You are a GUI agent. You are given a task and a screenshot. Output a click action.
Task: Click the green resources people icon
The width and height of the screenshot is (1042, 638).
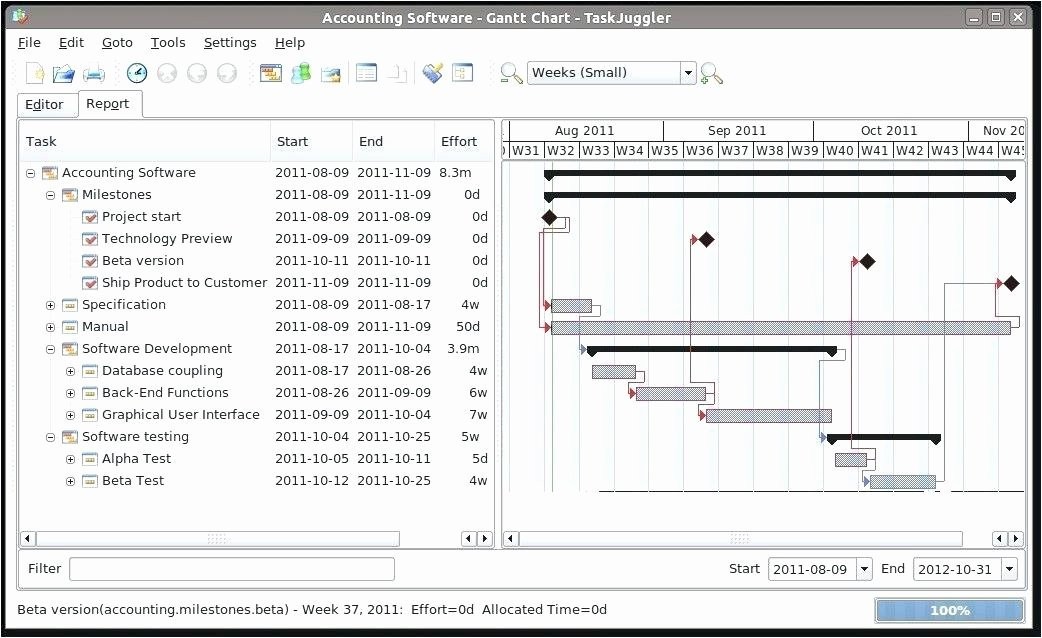pos(300,73)
